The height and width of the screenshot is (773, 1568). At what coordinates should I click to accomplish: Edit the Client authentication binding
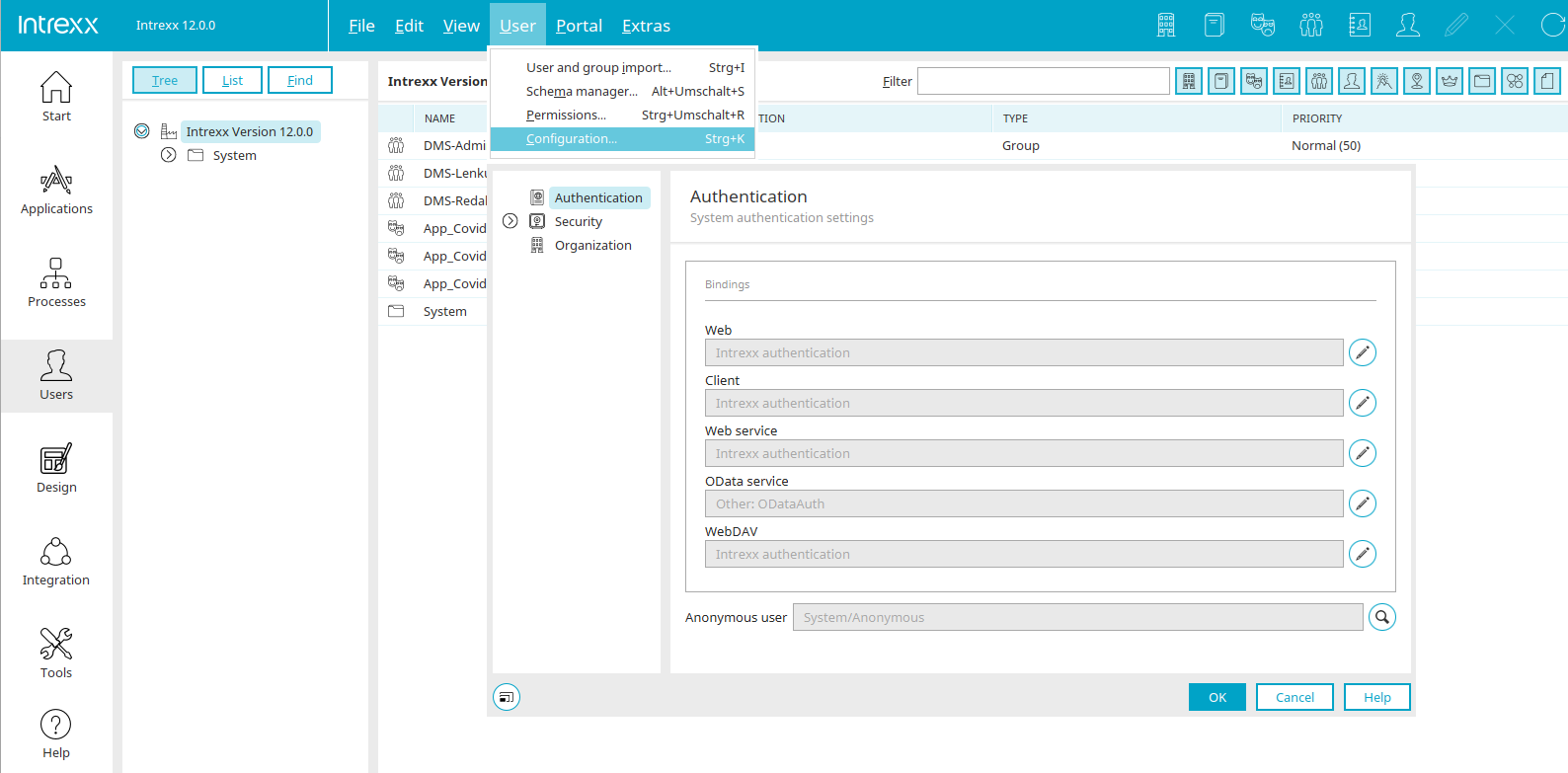point(1363,403)
